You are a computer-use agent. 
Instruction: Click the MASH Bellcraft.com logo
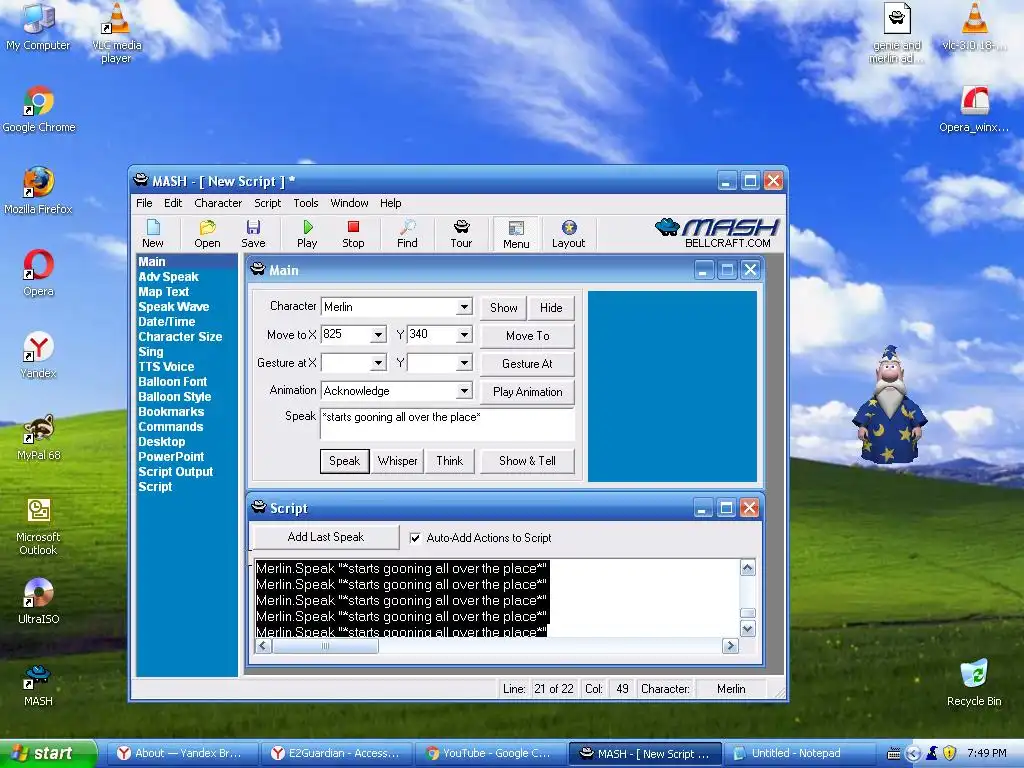pos(717,233)
